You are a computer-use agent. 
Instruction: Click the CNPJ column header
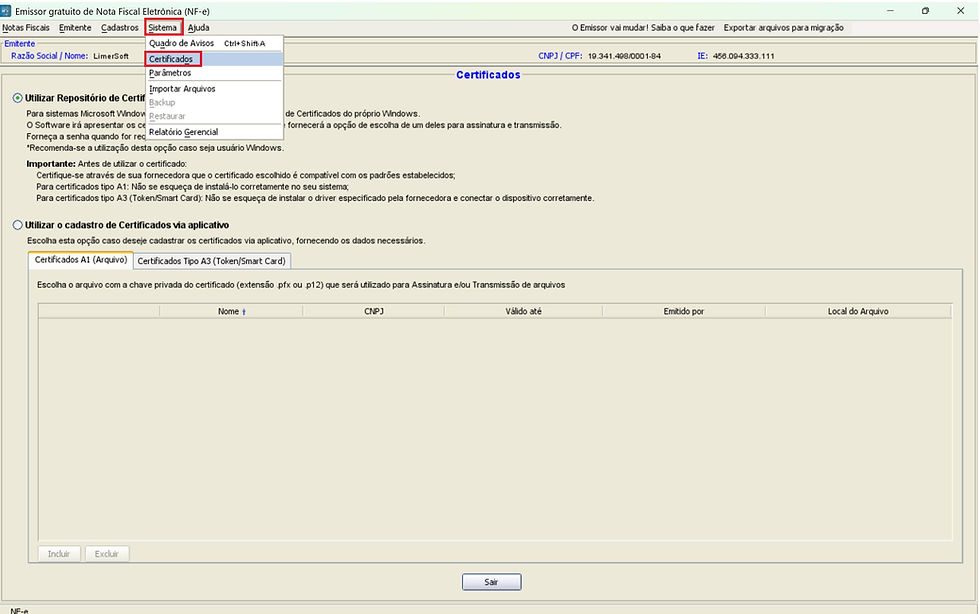pyautogui.click(x=374, y=311)
